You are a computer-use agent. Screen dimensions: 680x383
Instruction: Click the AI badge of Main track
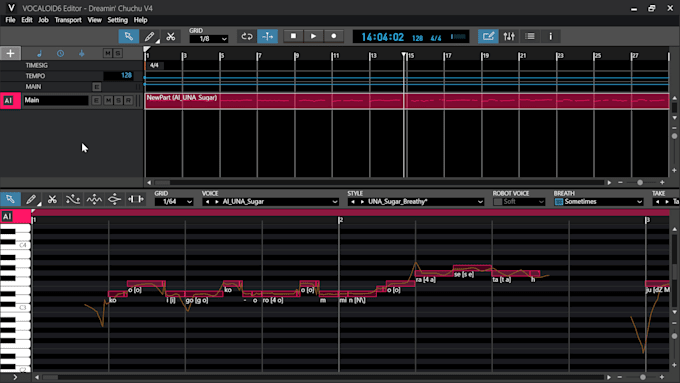[x=8, y=101]
